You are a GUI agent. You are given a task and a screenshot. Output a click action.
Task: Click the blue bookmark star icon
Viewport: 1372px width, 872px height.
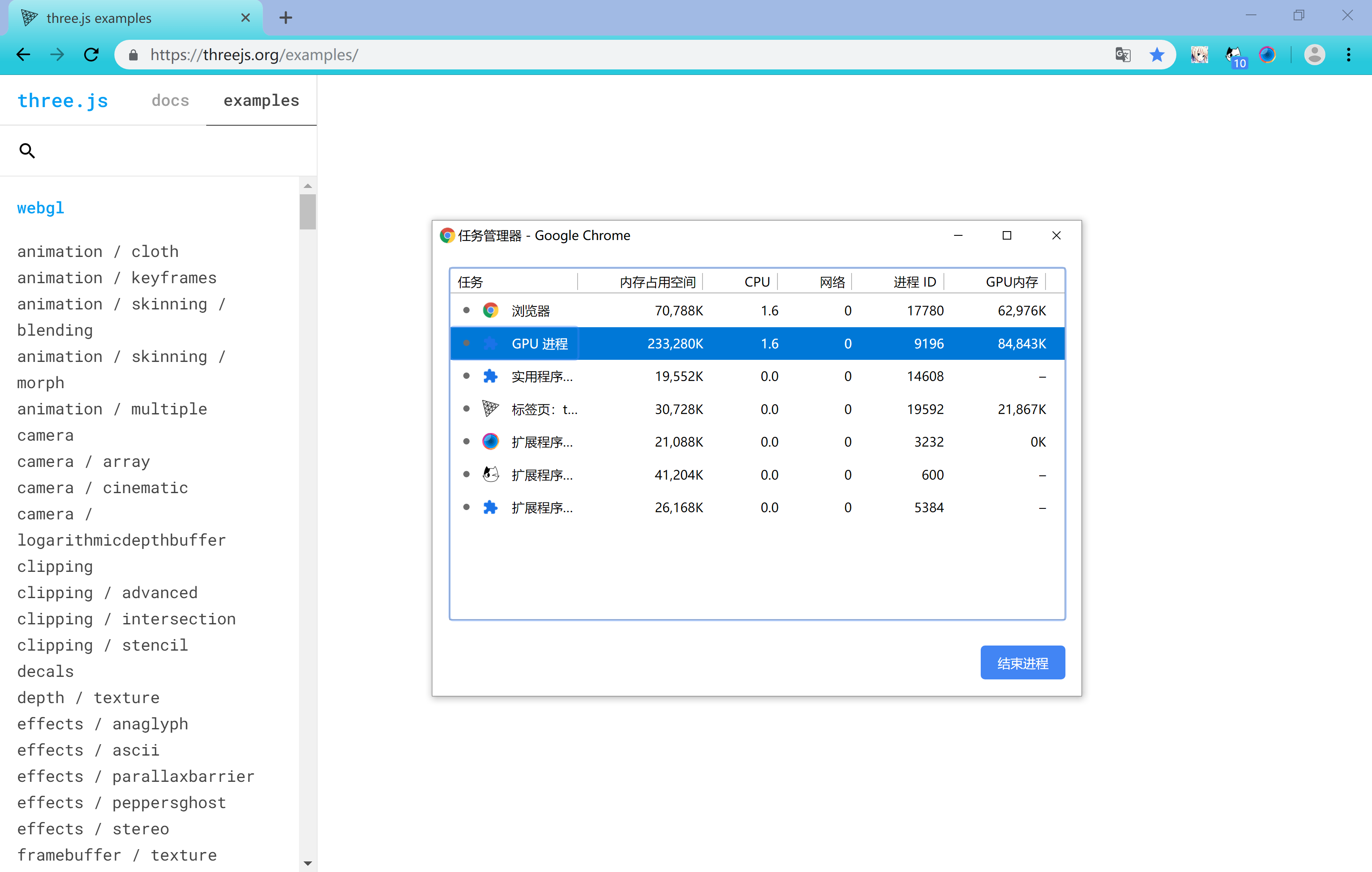[1156, 55]
